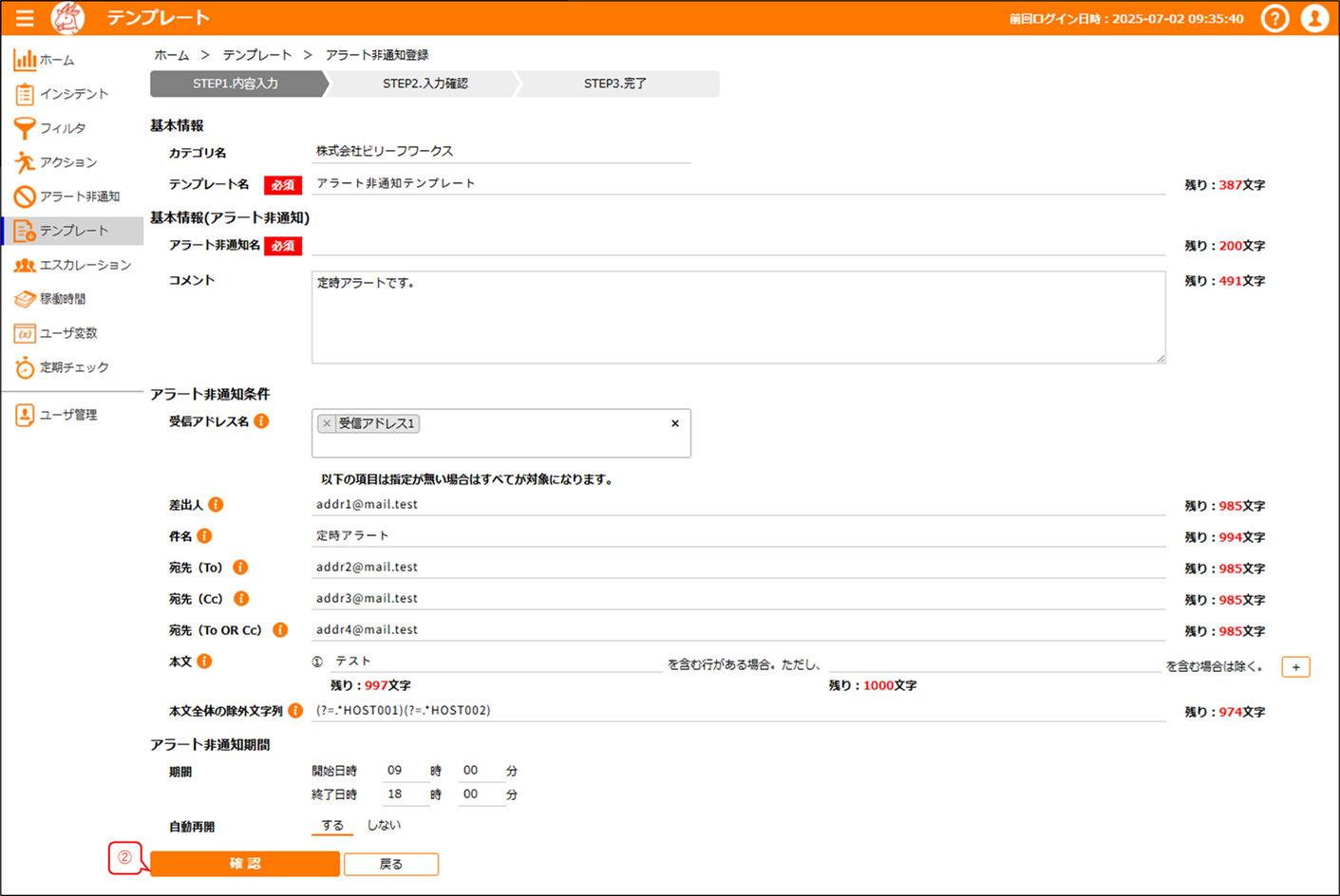
Task: Open ホーム in the sidebar menu
Action: [x=73, y=60]
